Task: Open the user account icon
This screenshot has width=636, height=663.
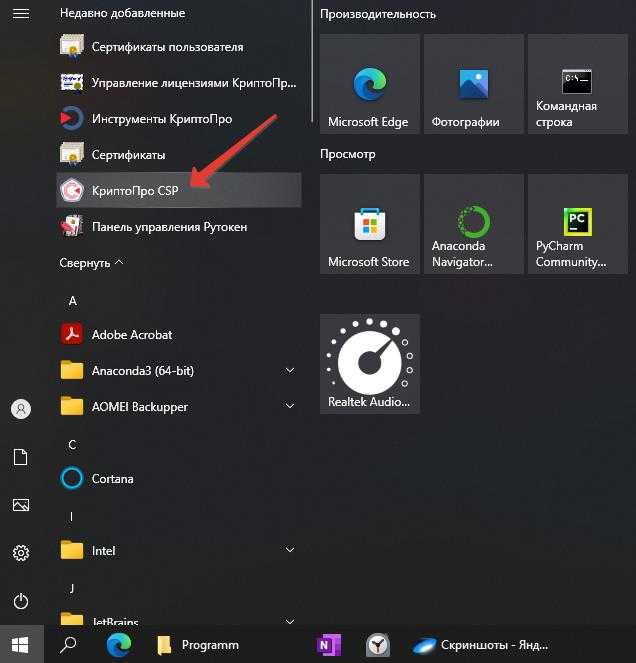Action: 21,409
